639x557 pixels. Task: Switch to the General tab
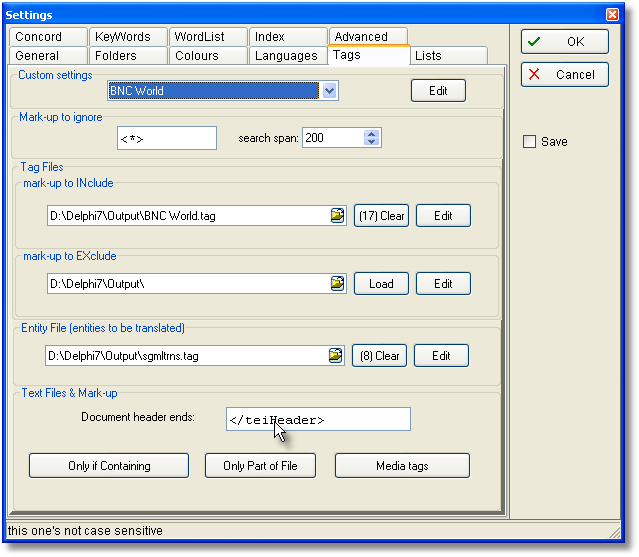coord(48,55)
